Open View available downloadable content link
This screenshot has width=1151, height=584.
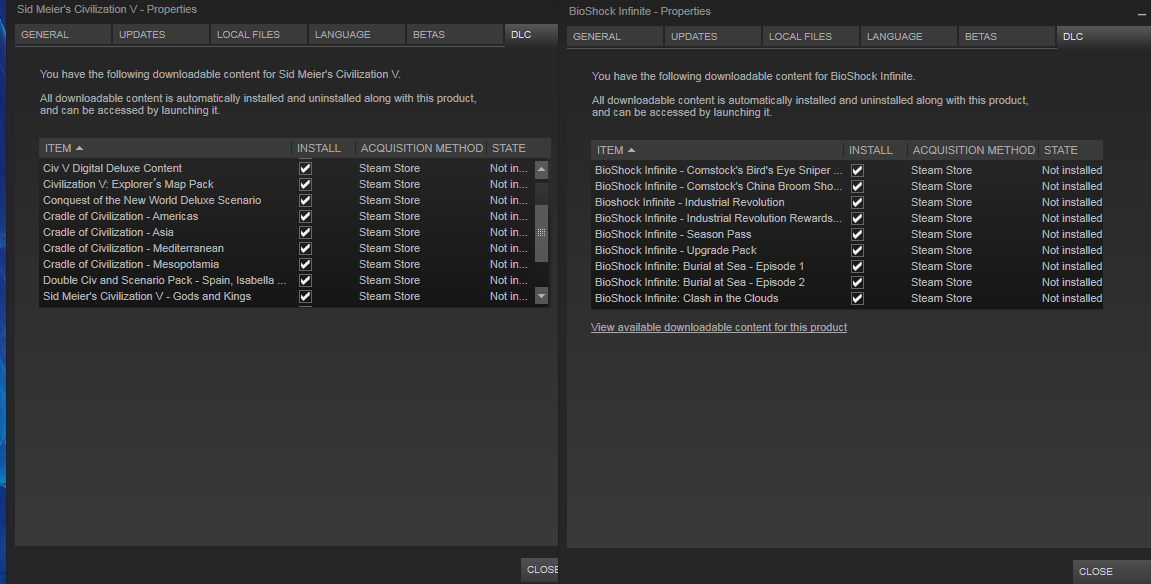719,328
